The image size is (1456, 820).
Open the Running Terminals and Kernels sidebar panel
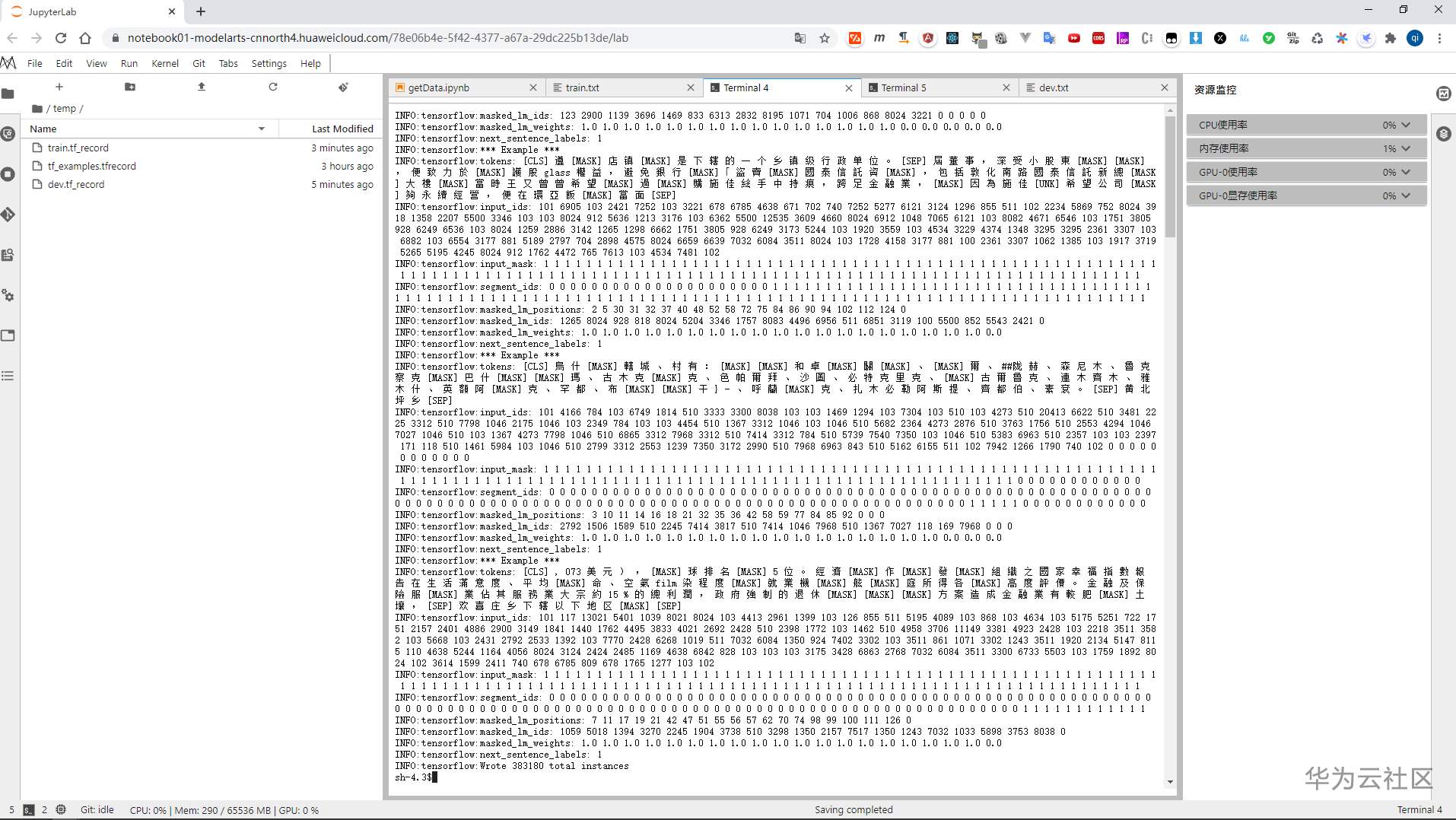[x=8, y=174]
